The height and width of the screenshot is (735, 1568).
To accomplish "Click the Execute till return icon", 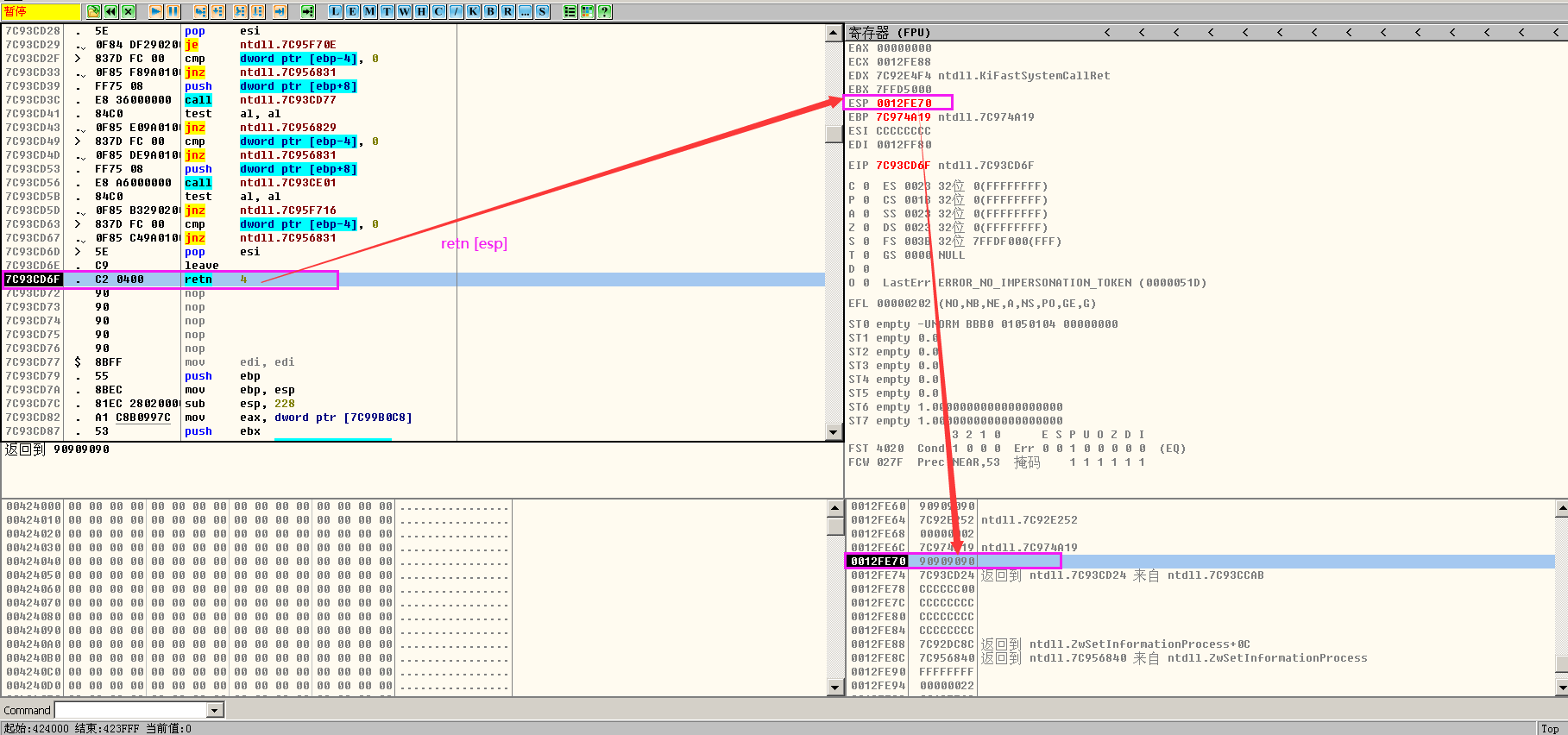I will 280,11.
